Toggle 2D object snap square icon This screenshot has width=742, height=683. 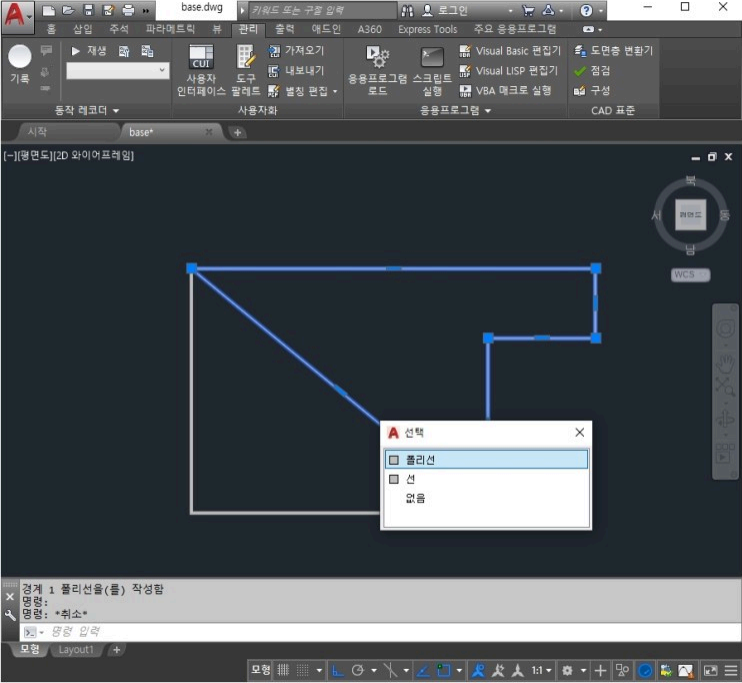444,670
